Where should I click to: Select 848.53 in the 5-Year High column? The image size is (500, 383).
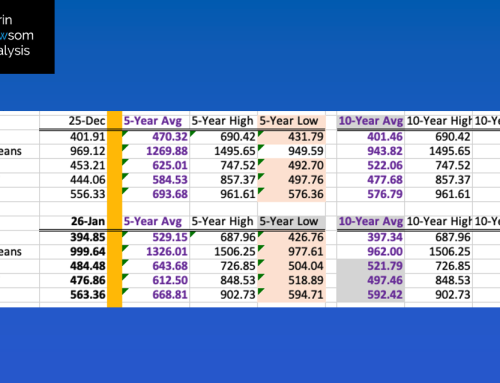pos(223,280)
